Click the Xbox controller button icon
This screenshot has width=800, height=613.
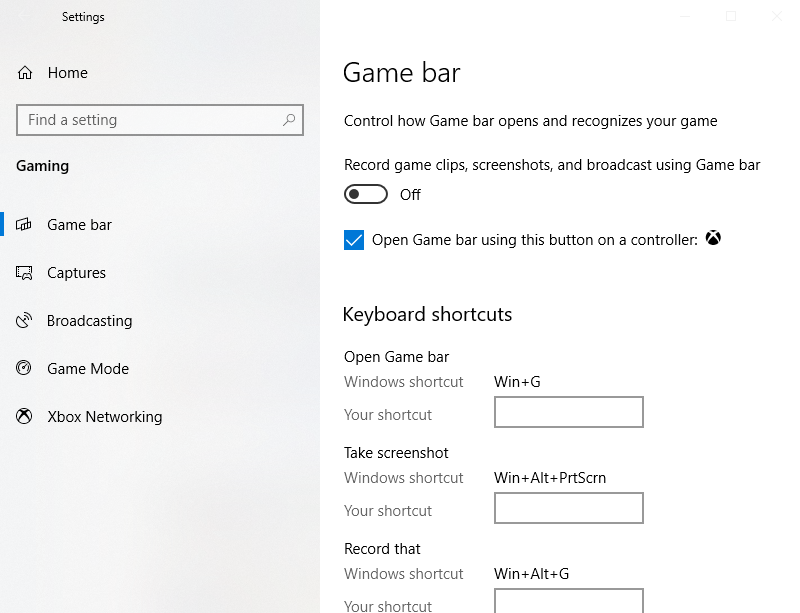tap(713, 238)
